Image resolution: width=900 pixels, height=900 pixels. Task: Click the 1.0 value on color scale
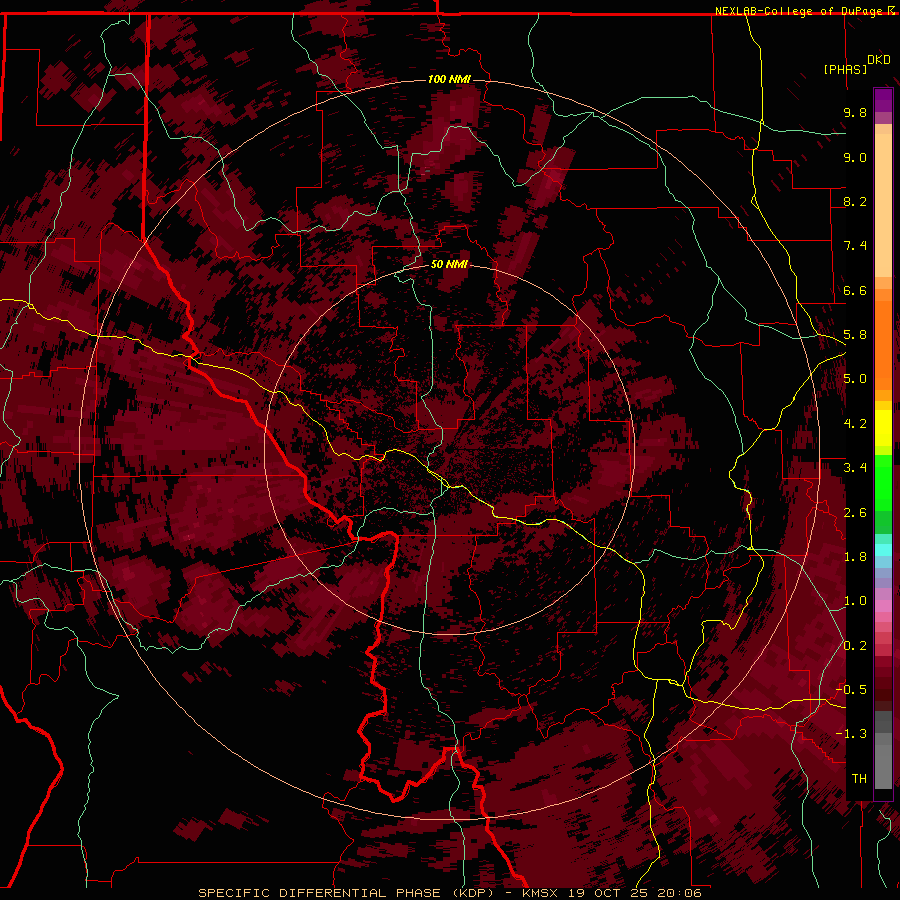855,601
